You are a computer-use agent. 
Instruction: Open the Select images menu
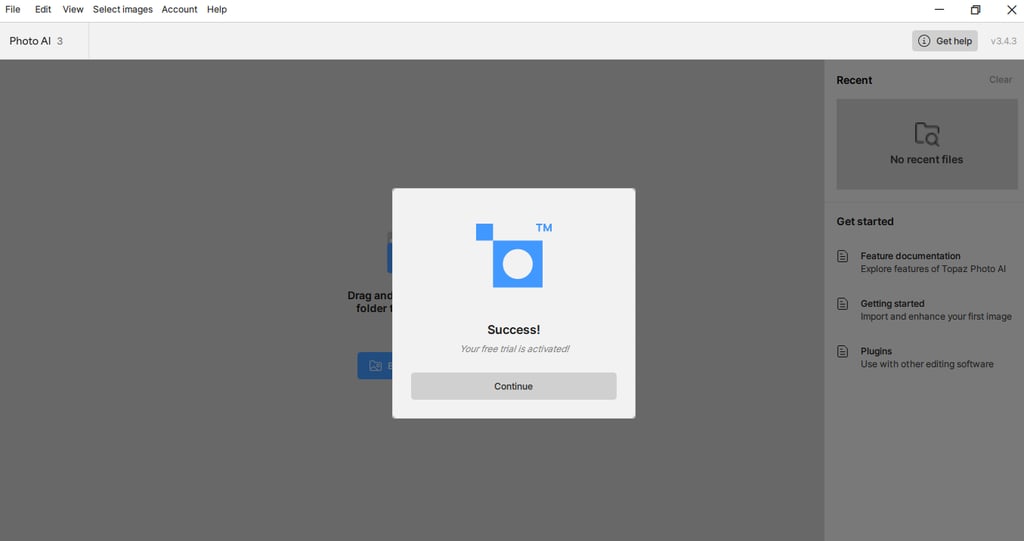(x=123, y=9)
